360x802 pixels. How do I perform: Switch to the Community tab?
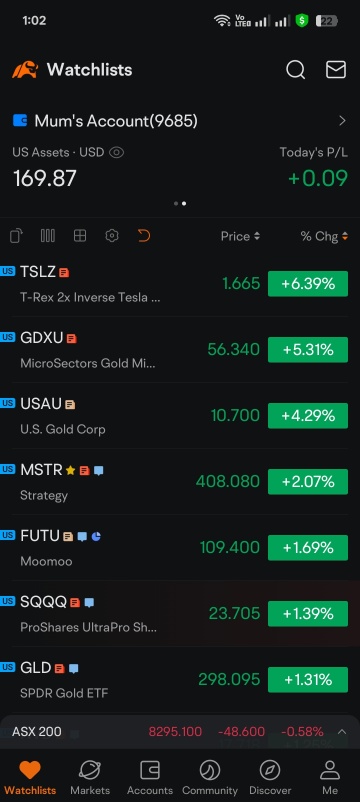pyautogui.click(x=210, y=777)
